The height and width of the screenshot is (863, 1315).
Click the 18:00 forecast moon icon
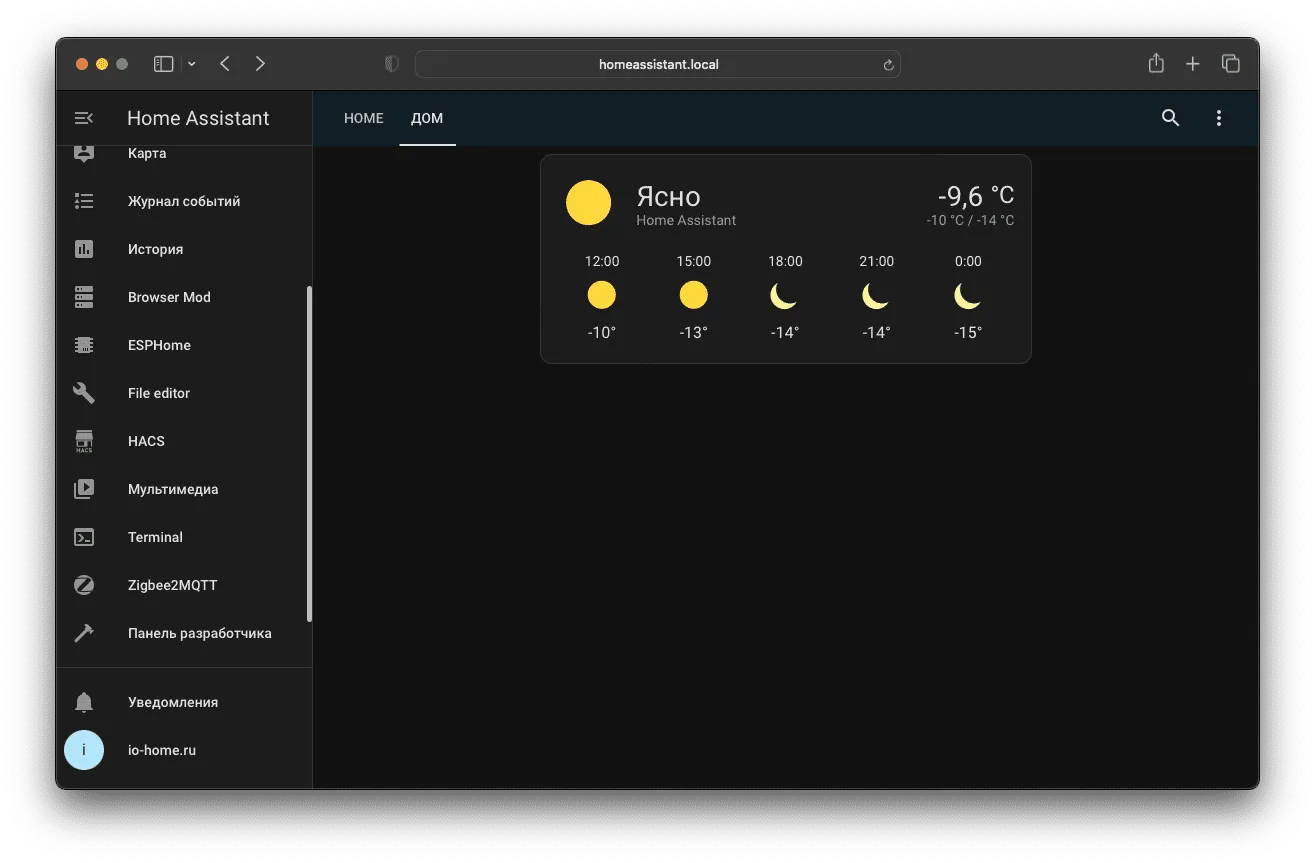[x=785, y=295]
